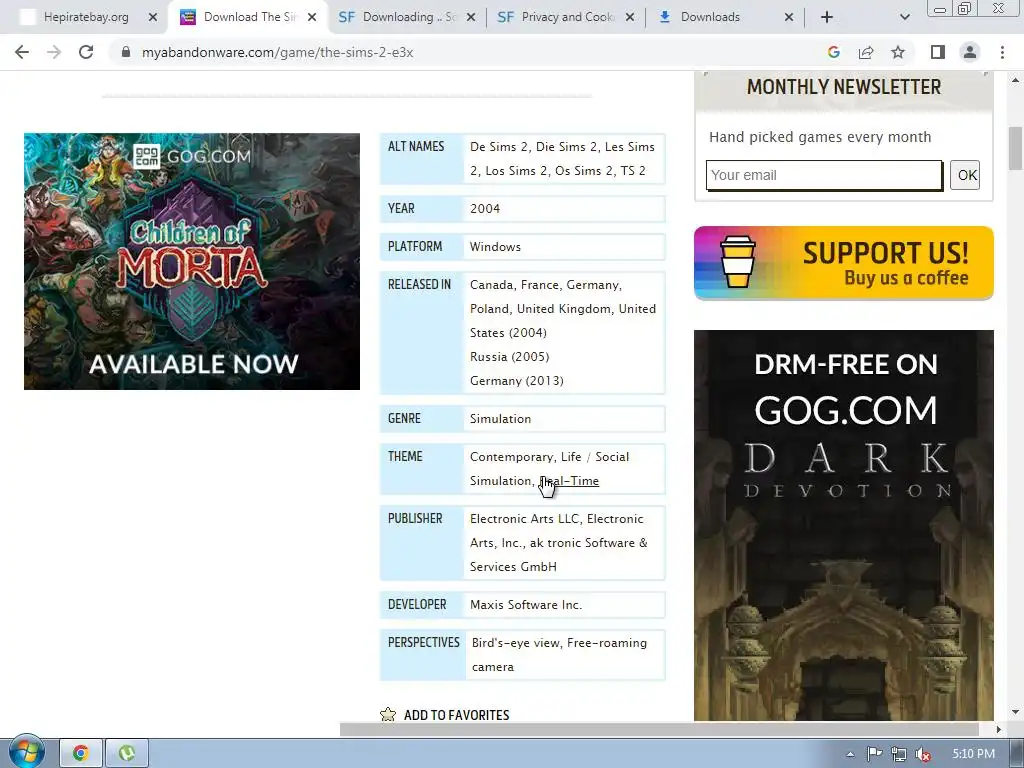Image resolution: width=1024 pixels, height=768 pixels.
Task: Submit newsletter with the OK button
Action: (965, 175)
